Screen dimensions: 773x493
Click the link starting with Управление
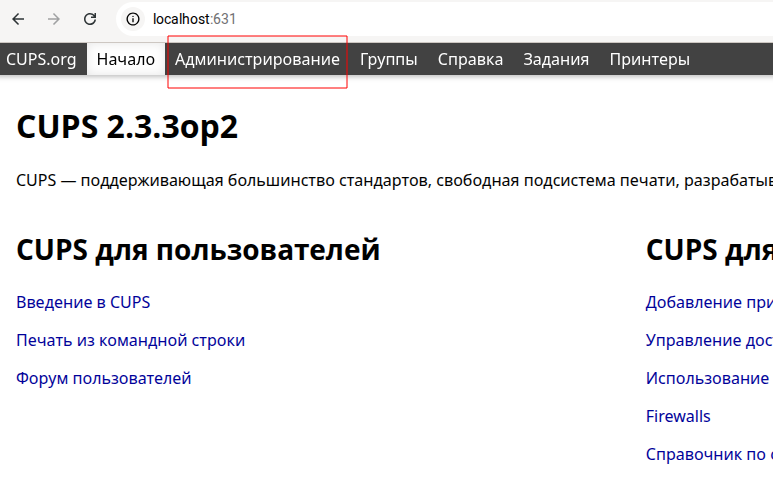tap(708, 340)
